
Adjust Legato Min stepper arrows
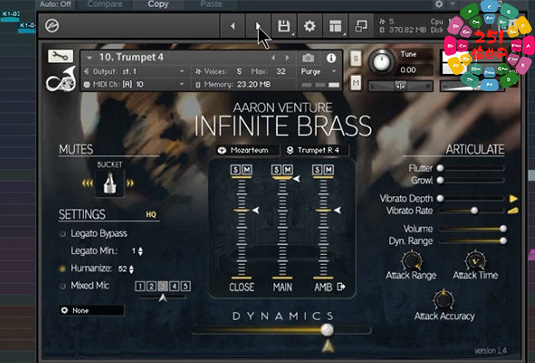pos(140,251)
